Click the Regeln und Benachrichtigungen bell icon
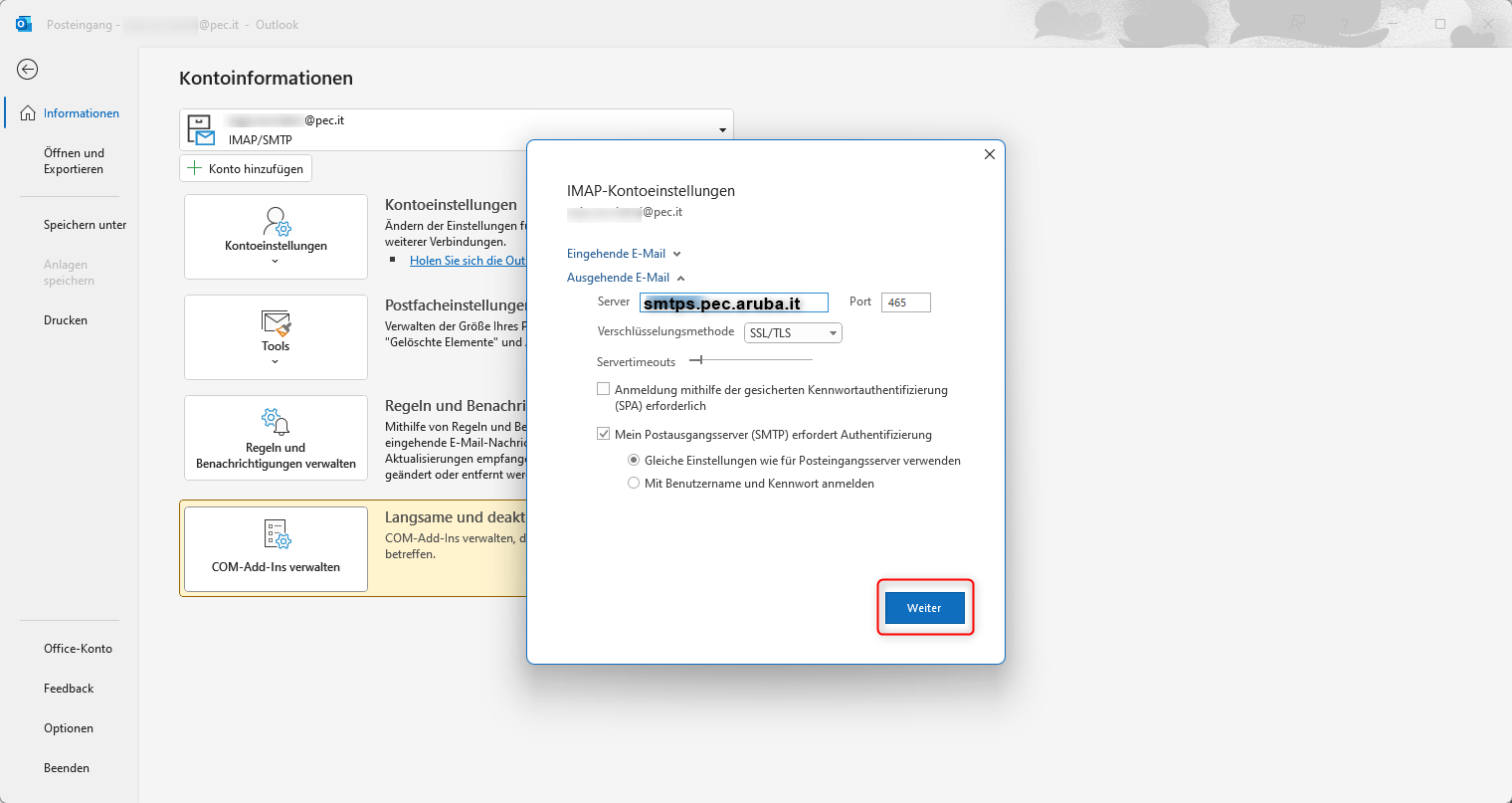Image resolution: width=1512 pixels, height=803 pixels. 276,421
